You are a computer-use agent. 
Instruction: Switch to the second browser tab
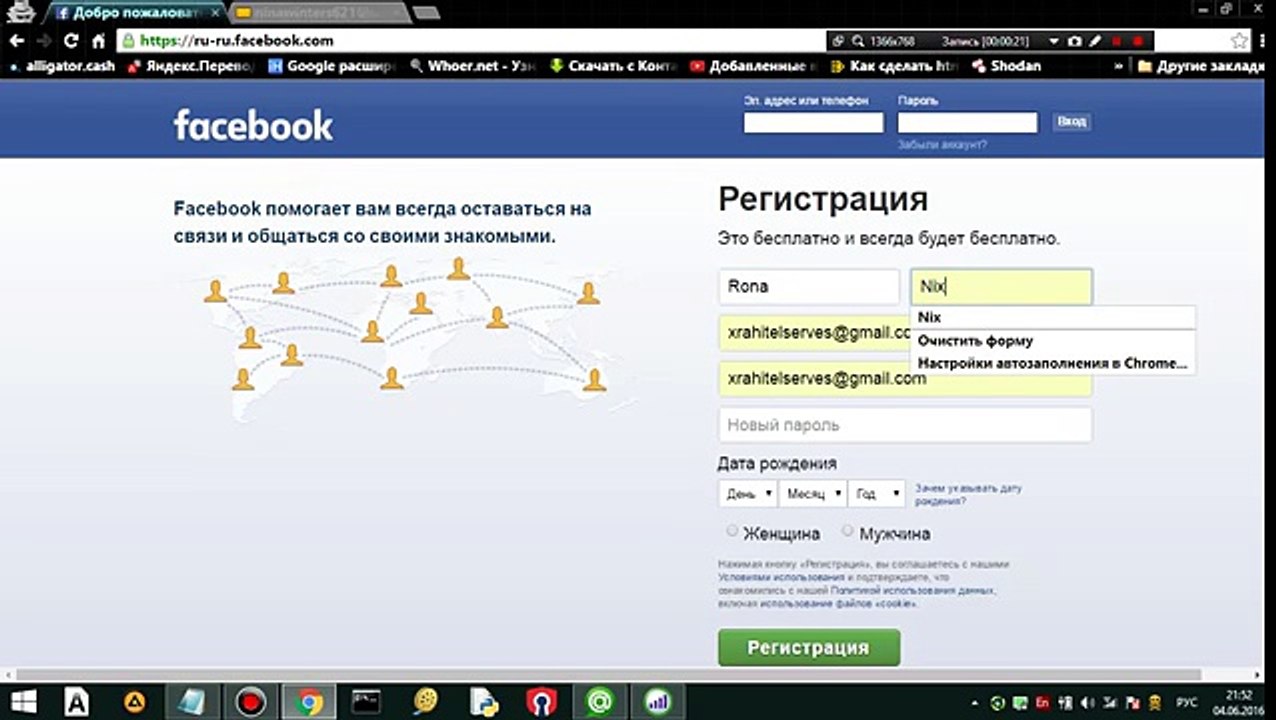(x=318, y=13)
